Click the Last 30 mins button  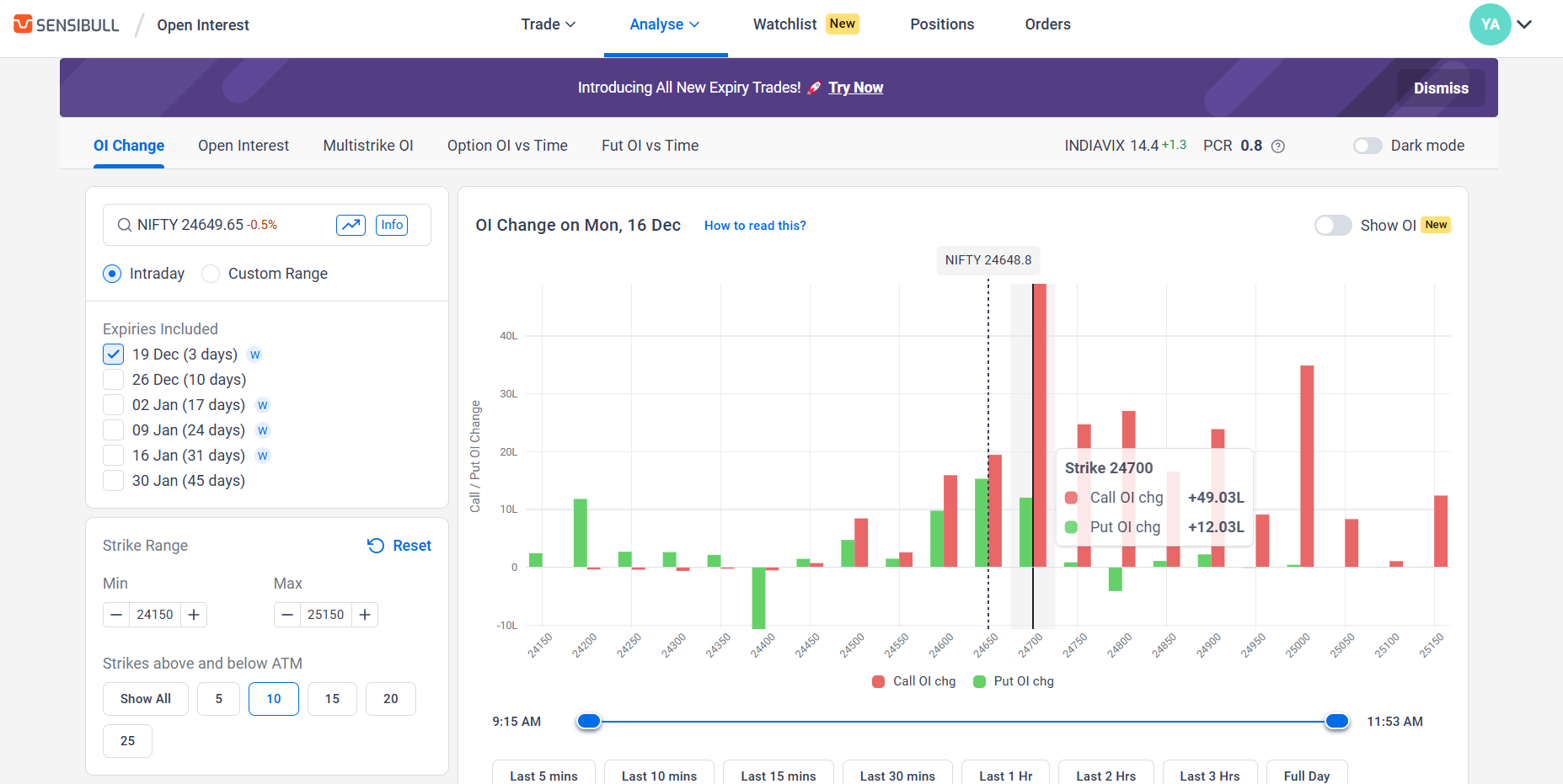tap(897, 775)
